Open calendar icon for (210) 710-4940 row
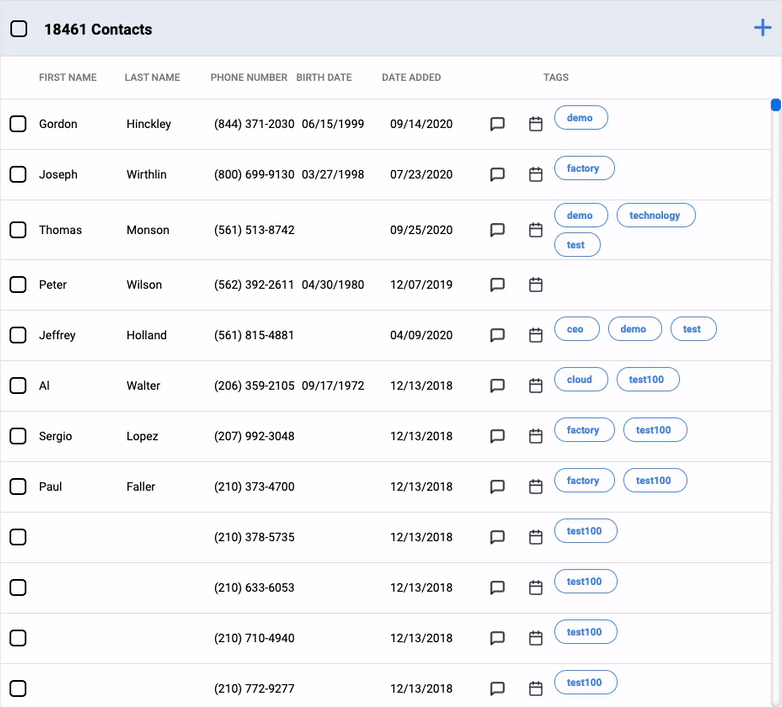 [536, 638]
